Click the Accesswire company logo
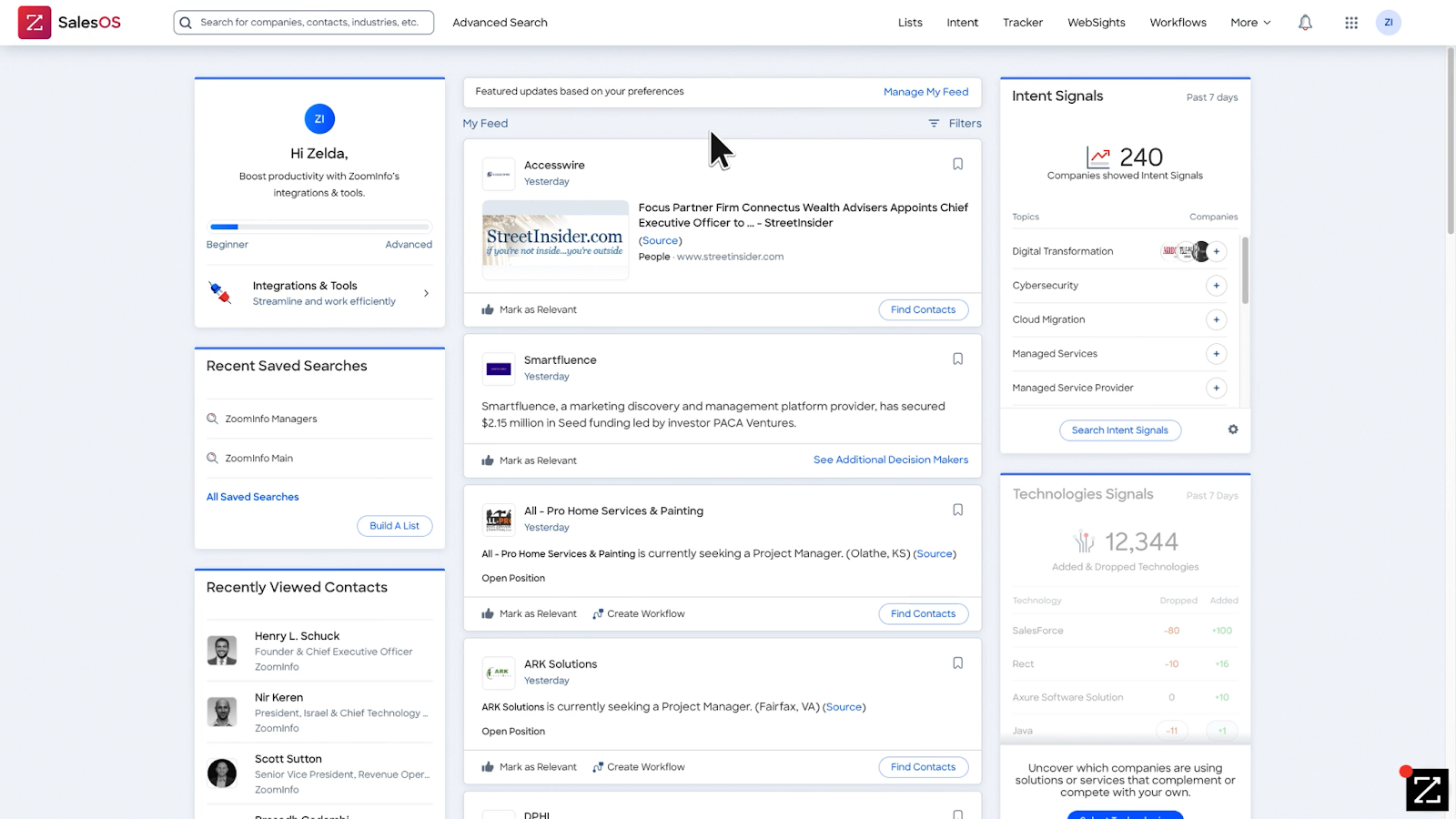Viewport: 1456px width, 819px height. tap(499, 174)
